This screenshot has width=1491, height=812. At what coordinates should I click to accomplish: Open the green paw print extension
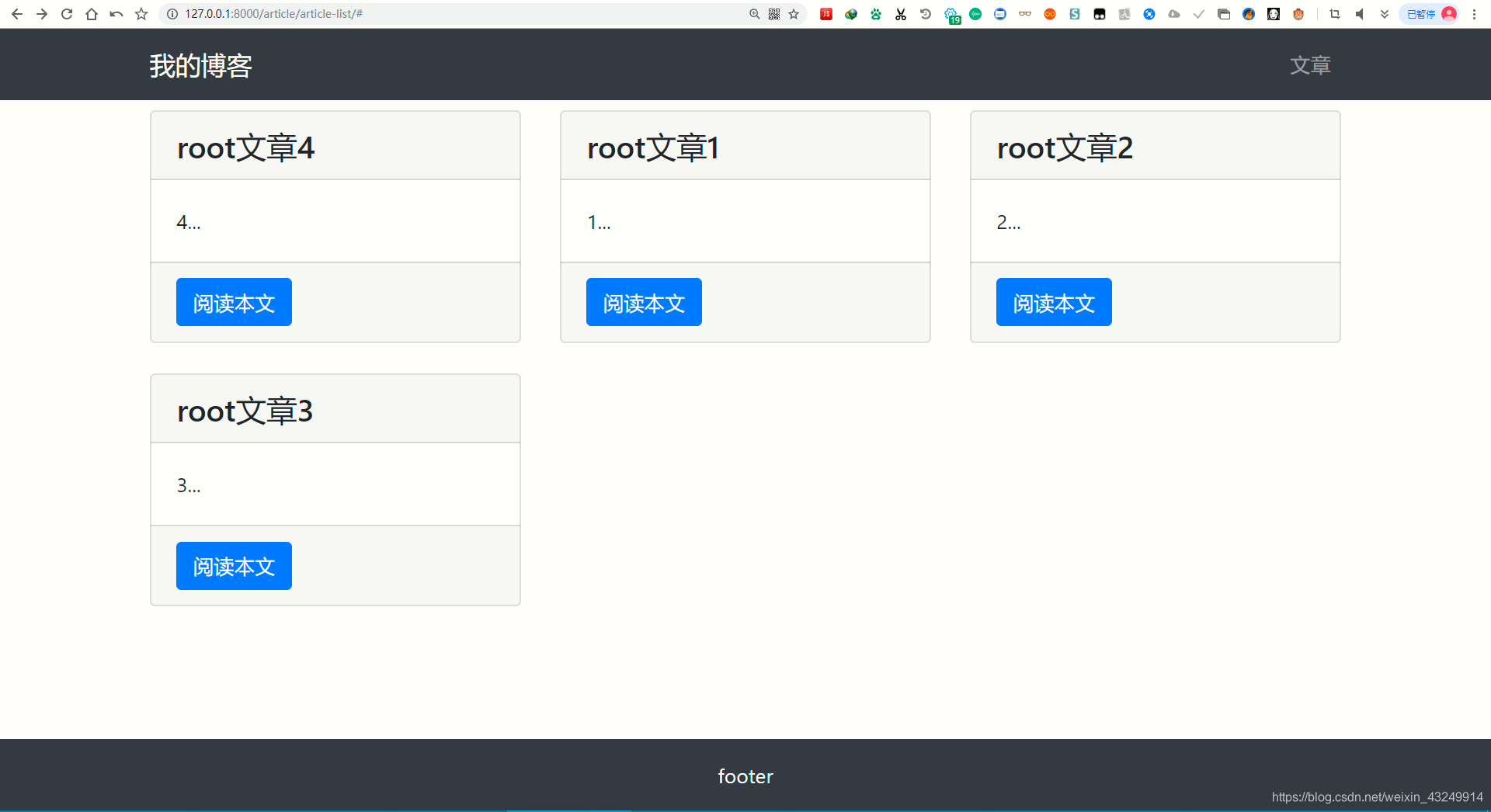pyautogui.click(x=876, y=14)
